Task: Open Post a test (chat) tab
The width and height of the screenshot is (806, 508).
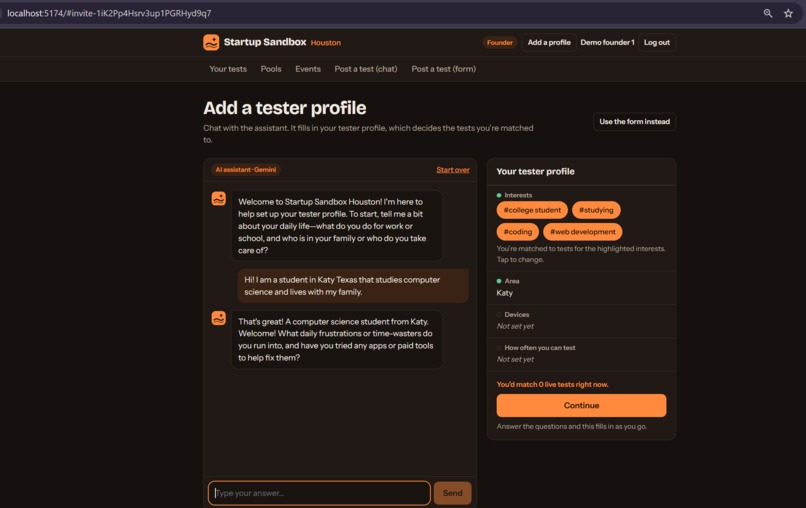Action: 366,69
